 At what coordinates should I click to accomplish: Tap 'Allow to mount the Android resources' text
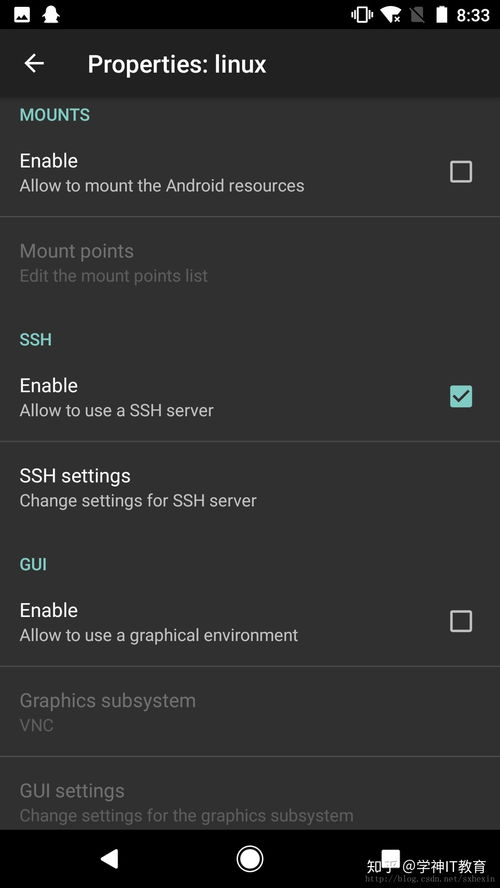click(162, 186)
